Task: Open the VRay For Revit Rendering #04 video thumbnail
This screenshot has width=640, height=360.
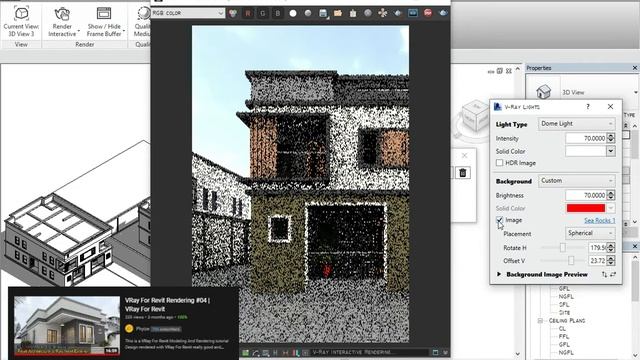Action: point(67,326)
